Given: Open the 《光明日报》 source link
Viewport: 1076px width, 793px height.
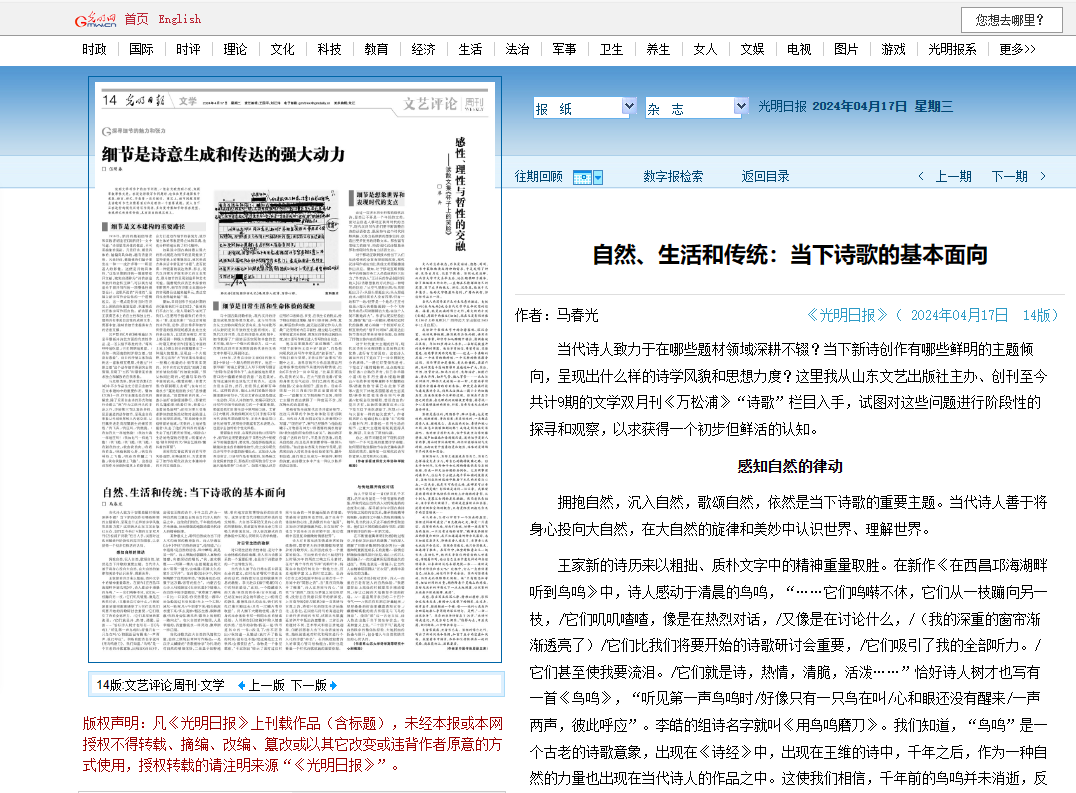Looking at the screenshot, I should pyautogui.click(x=847, y=315).
